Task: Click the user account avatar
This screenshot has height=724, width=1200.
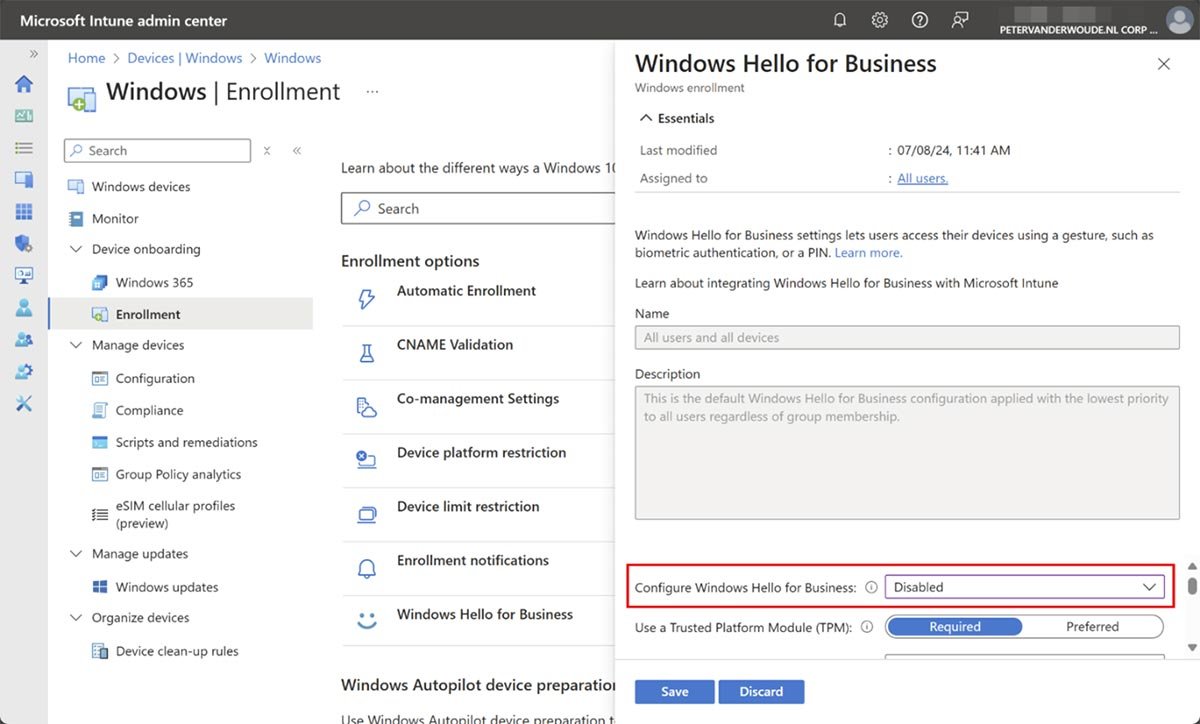Action: pos(1179,20)
